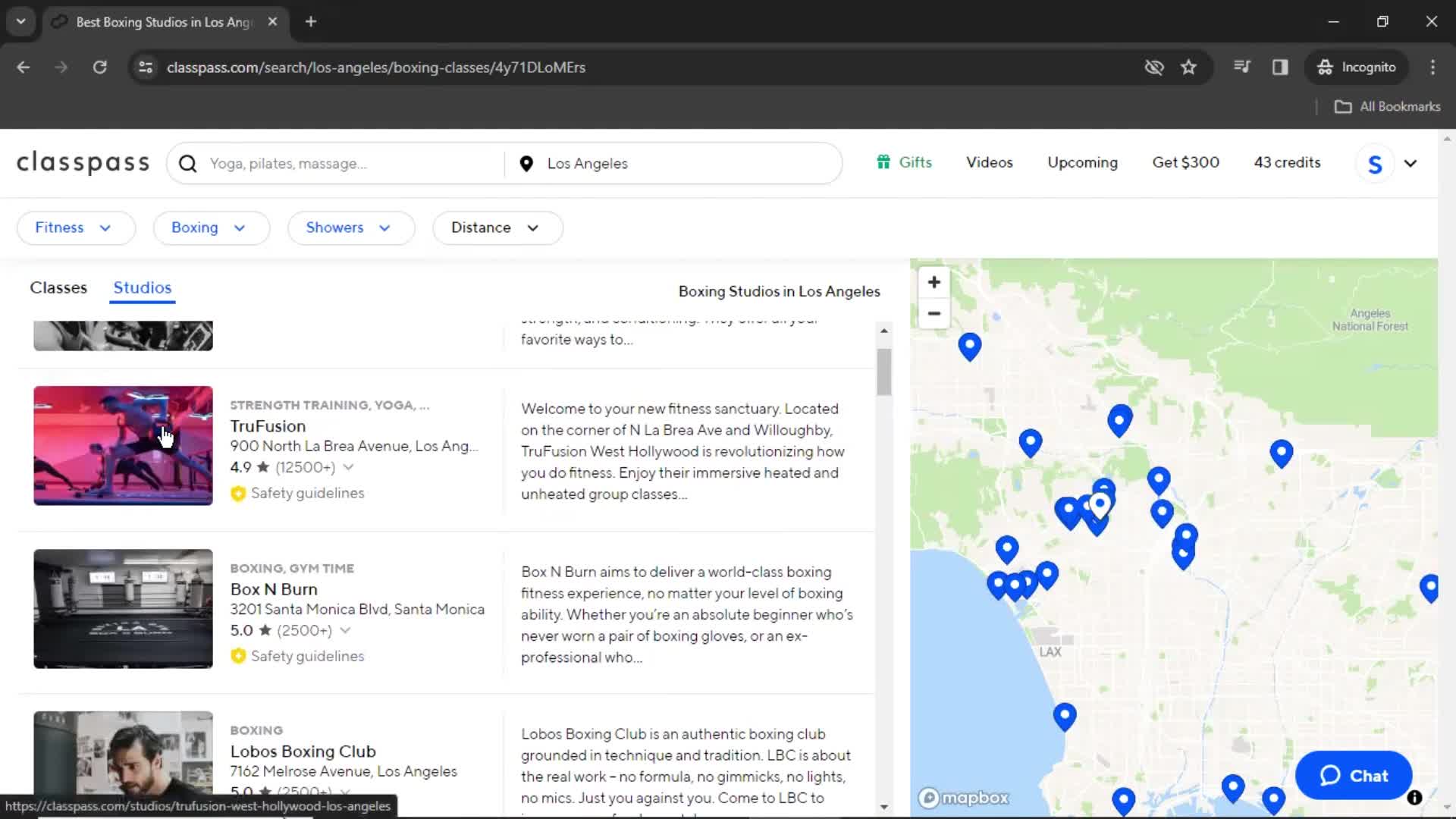Click the Get $300 referral link
The image size is (1456, 819).
point(1185,162)
